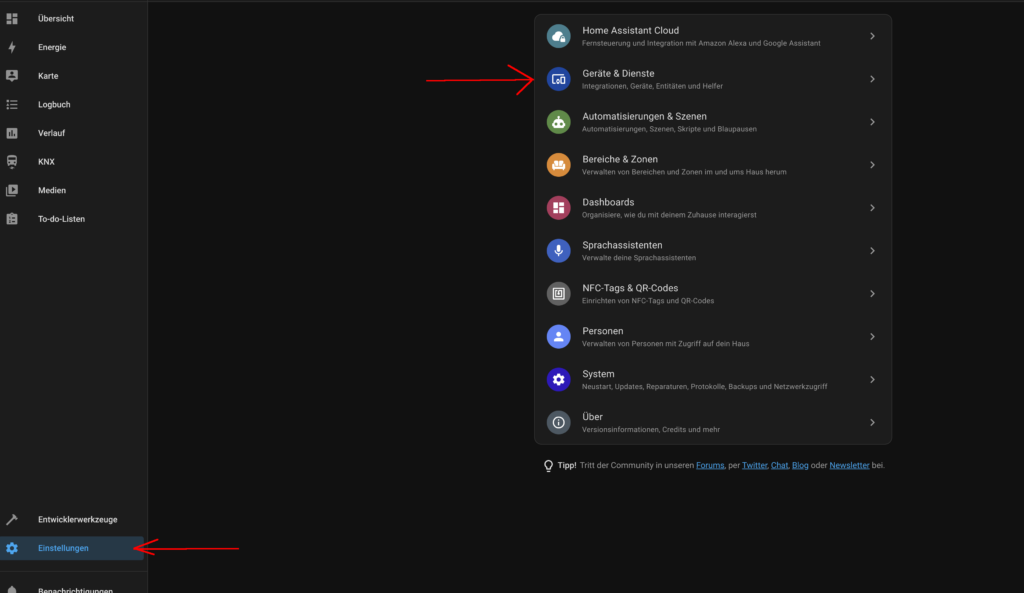Expand Home Assistant Cloud with its chevron
Image resolution: width=1024 pixels, height=593 pixels.
click(872, 37)
